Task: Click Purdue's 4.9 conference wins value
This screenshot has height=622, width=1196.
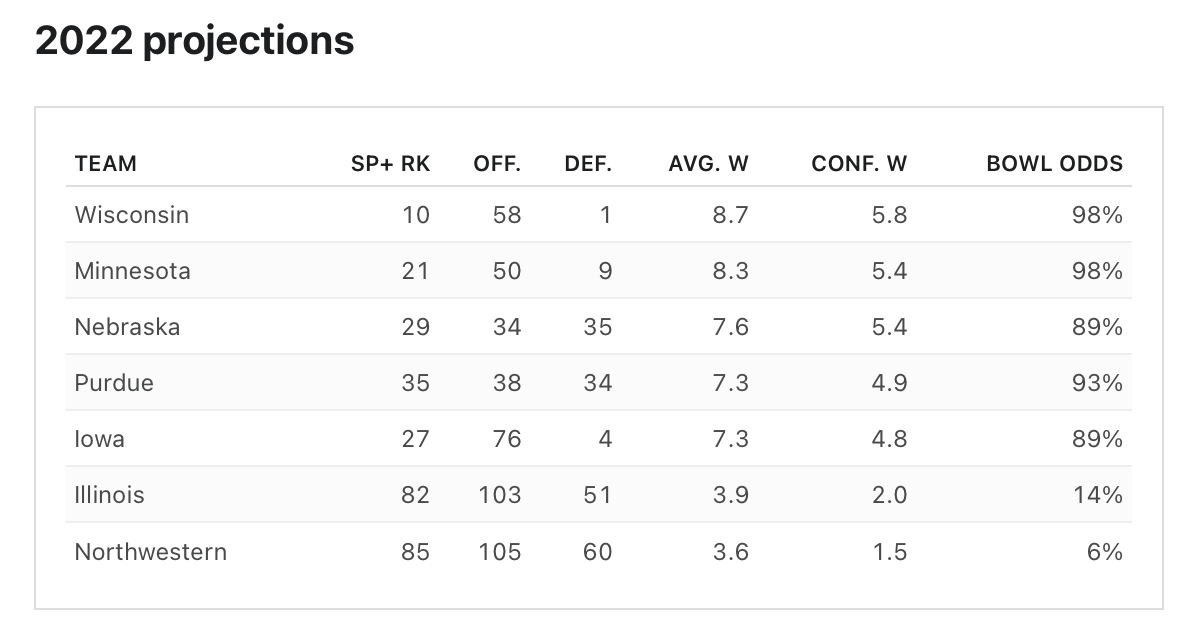Action: pos(888,383)
